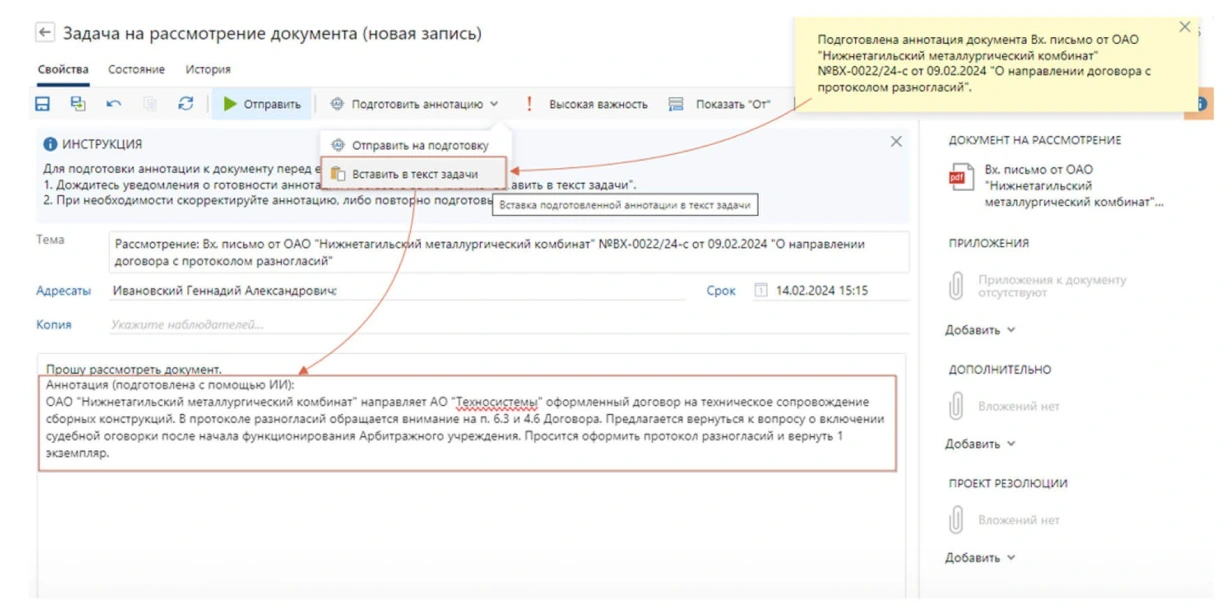
Task: Click the Refresh icon in the toolbar
Action: click(x=185, y=104)
